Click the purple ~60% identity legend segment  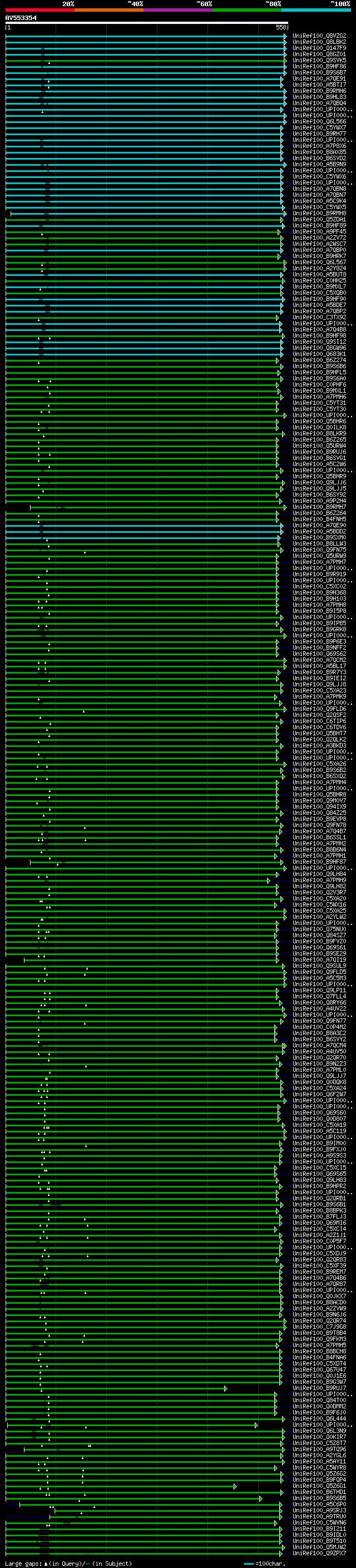[179, 10]
